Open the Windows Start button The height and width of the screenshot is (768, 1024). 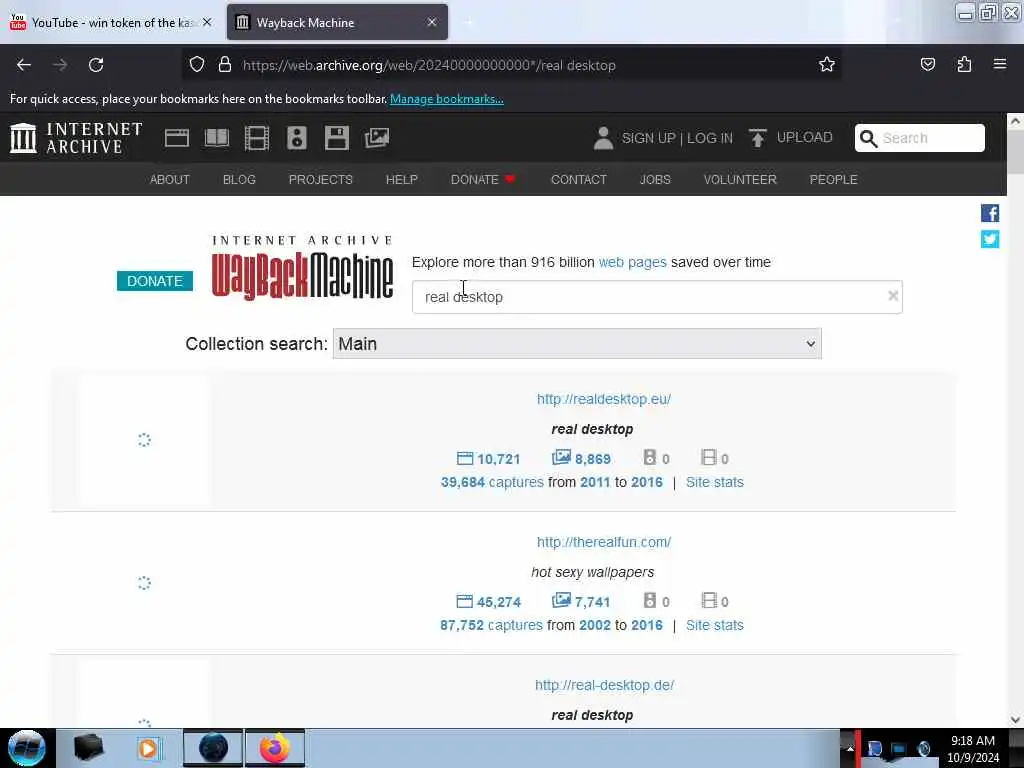[27, 748]
